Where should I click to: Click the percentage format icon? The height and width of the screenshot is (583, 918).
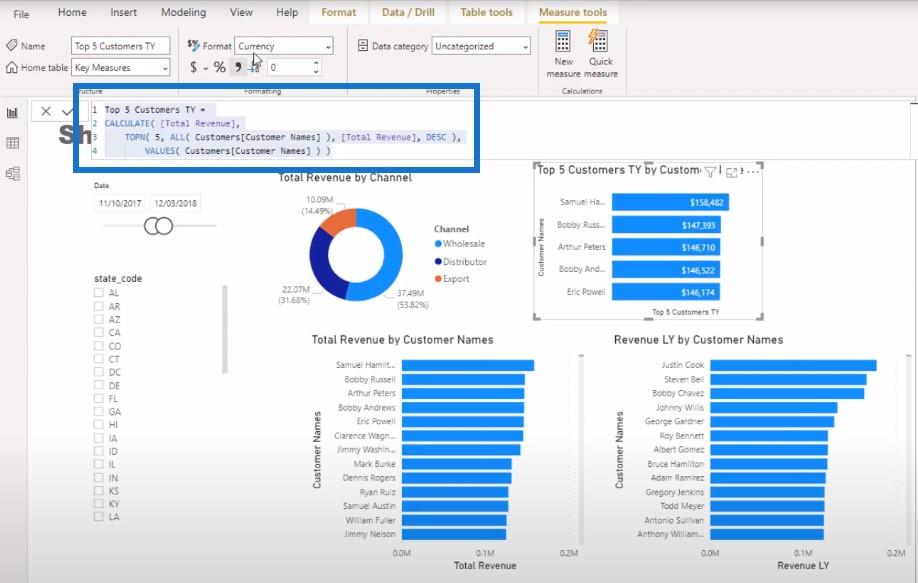pos(220,67)
